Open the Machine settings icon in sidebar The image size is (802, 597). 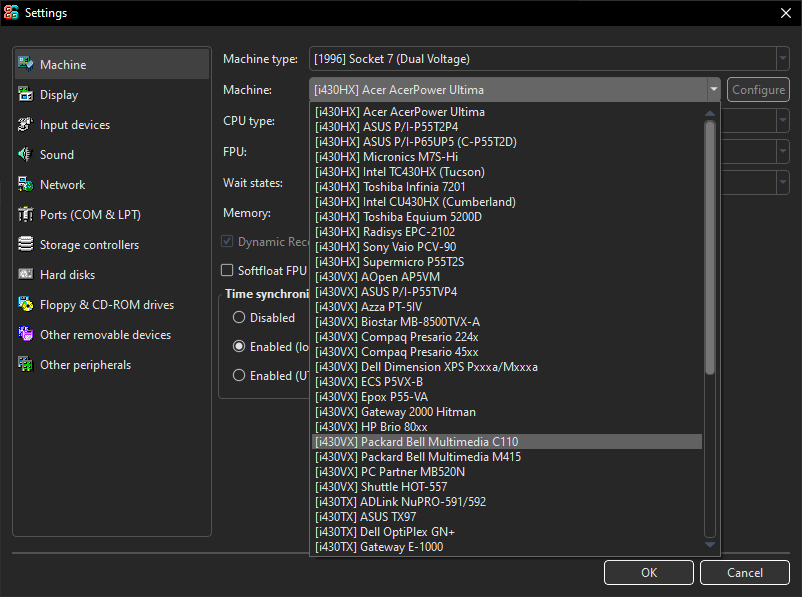coord(26,64)
